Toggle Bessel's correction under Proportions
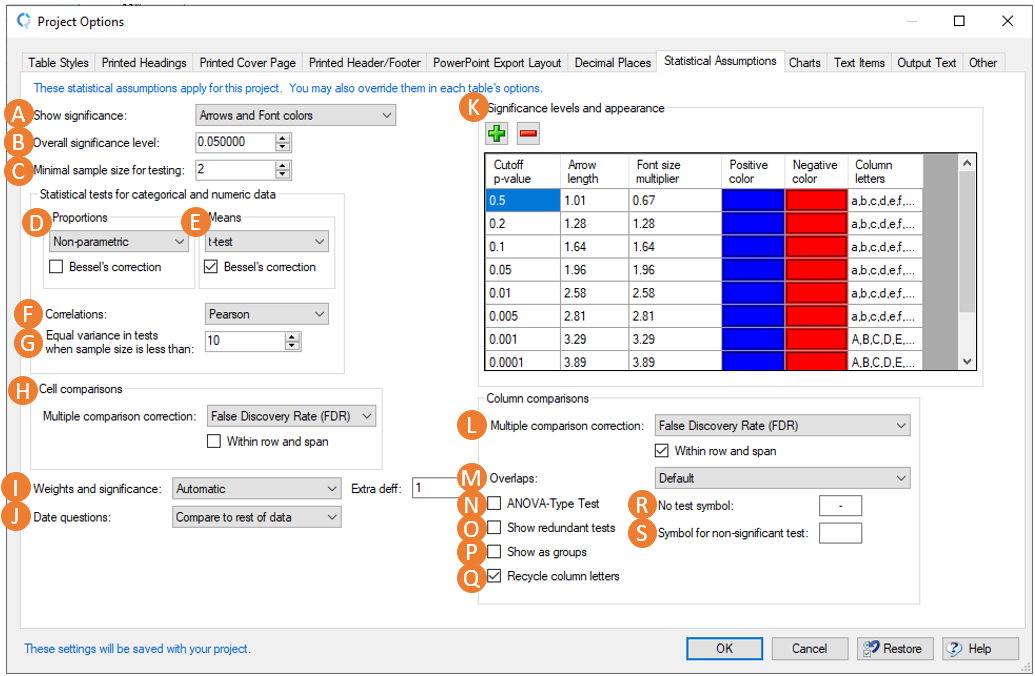 (56, 267)
